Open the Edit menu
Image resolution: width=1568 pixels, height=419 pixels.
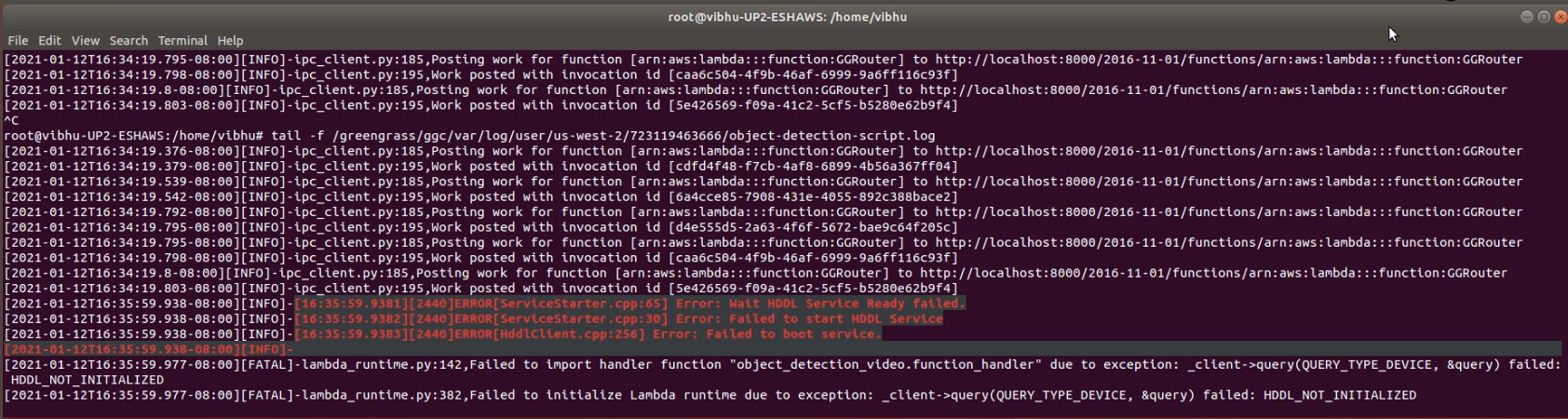tap(49, 41)
